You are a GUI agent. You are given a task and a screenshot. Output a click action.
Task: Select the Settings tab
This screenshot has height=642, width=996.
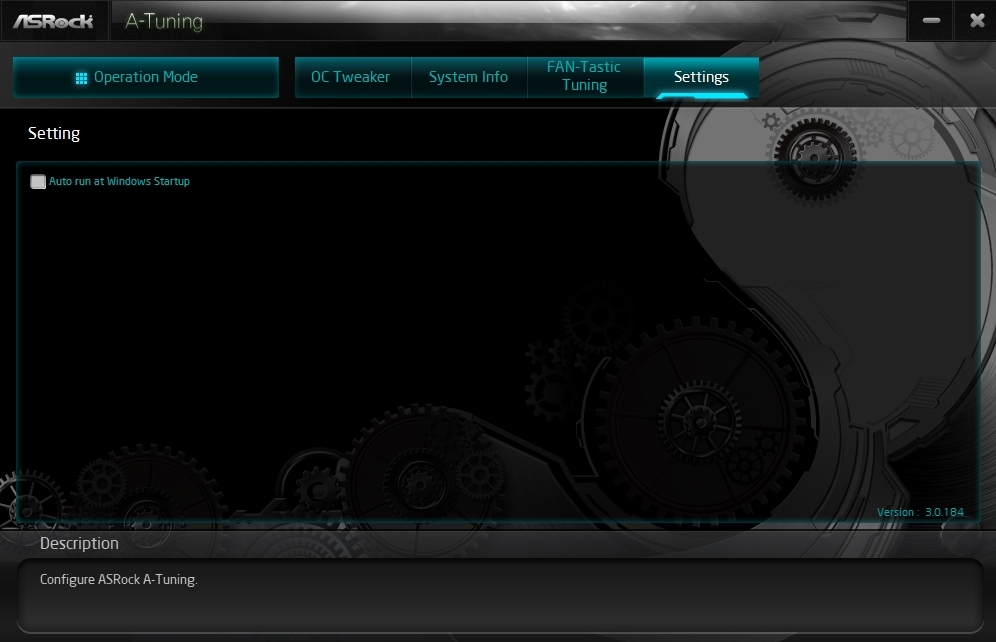pos(701,77)
